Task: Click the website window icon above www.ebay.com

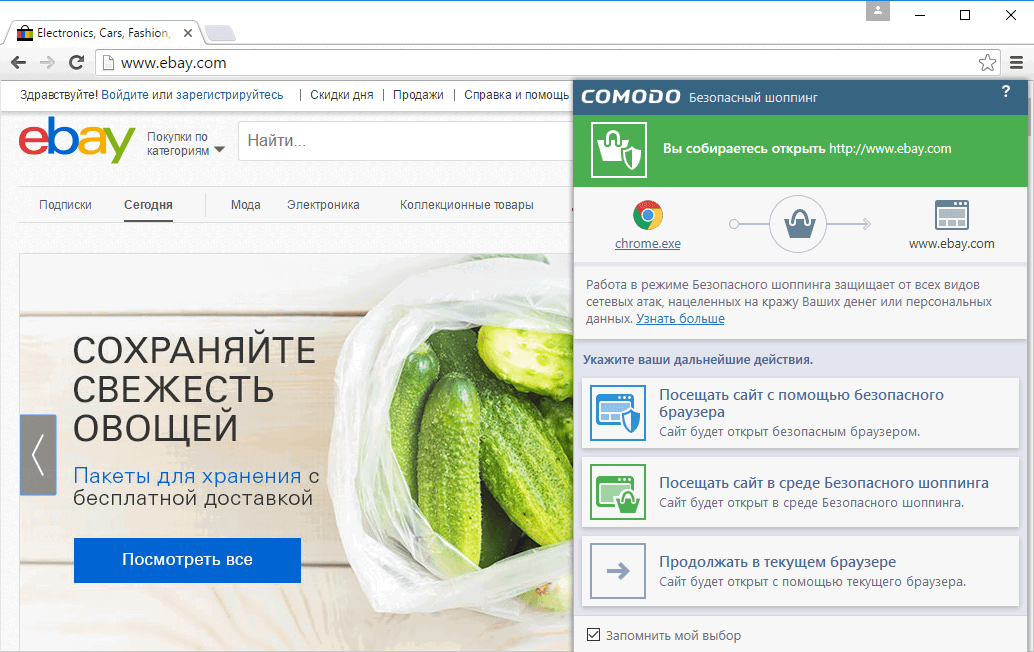Action: (x=952, y=215)
